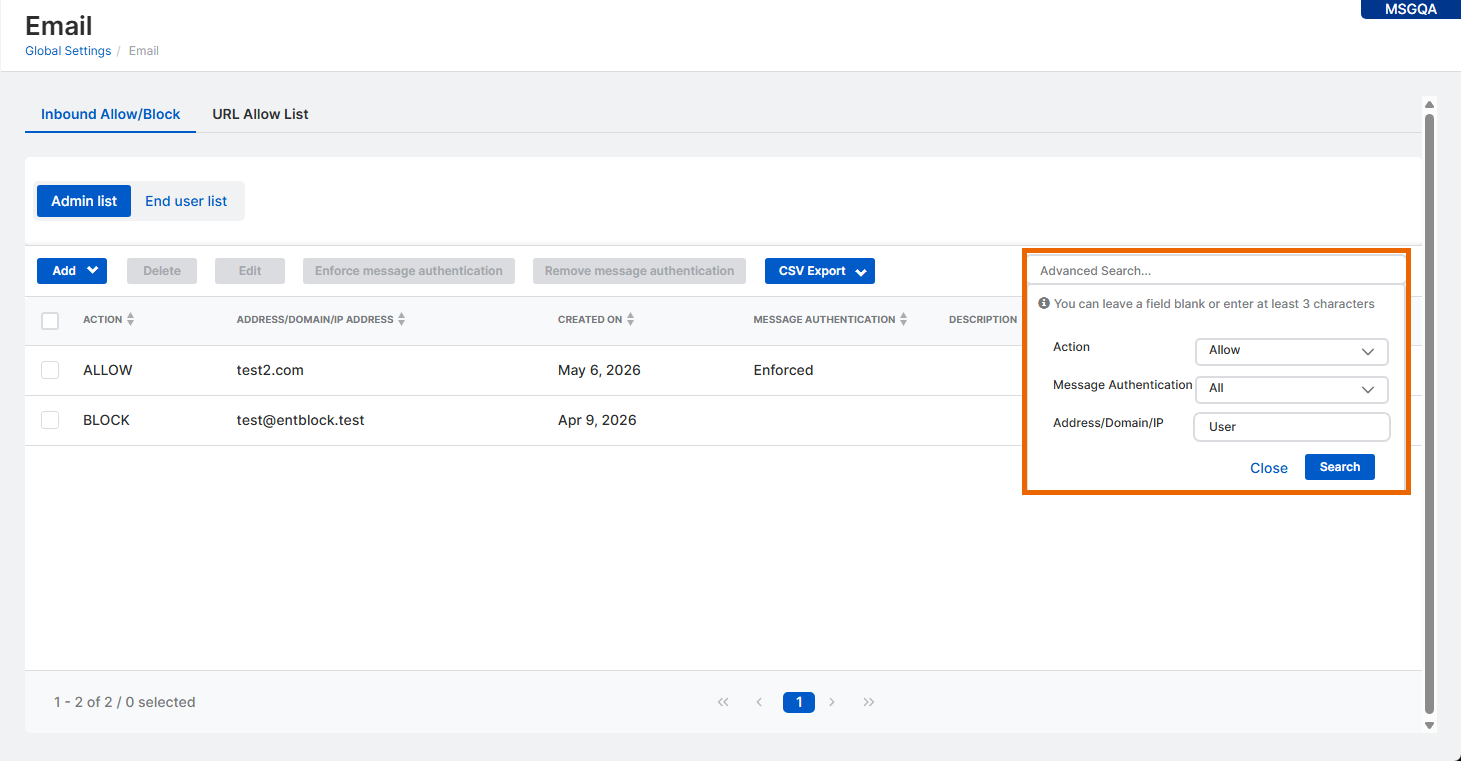Screen dimensions: 1461x761
Task: Switch to URL Allow List tab
Action: 260,114
